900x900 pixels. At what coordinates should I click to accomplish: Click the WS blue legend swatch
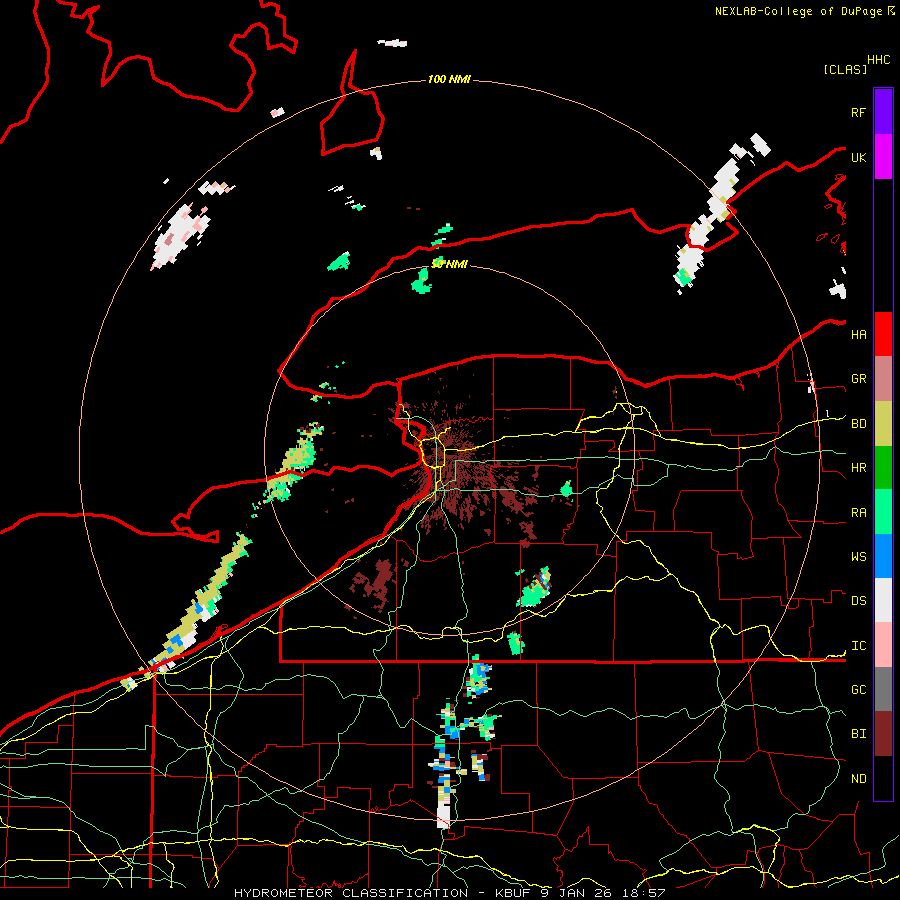[883, 556]
